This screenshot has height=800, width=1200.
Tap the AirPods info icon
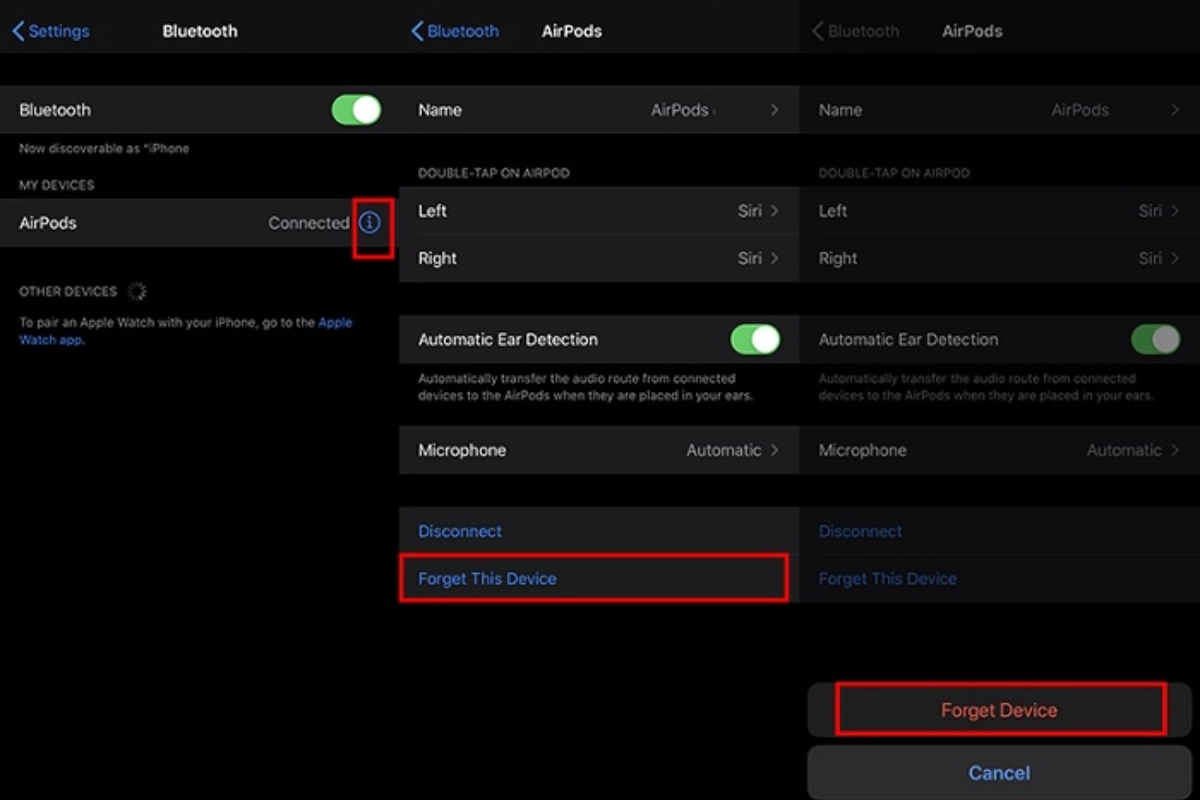click(x=370, y=223)
